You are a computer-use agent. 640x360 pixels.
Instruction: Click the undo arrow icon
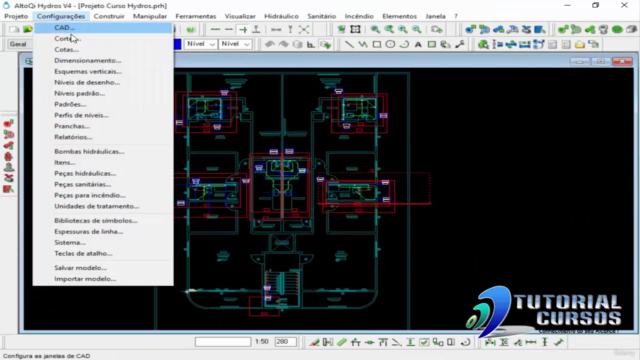[269, 44]
